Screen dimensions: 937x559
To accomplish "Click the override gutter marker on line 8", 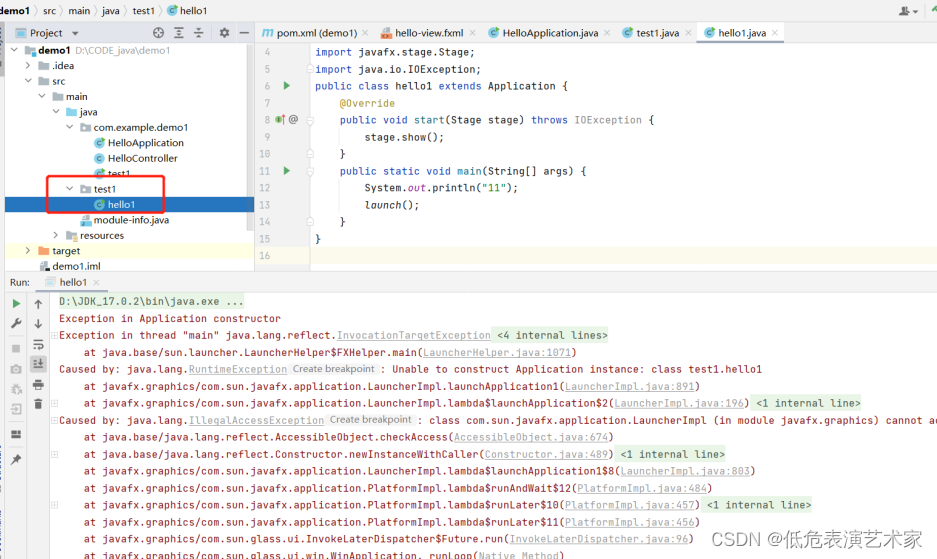I will click(x=280, y=120).
